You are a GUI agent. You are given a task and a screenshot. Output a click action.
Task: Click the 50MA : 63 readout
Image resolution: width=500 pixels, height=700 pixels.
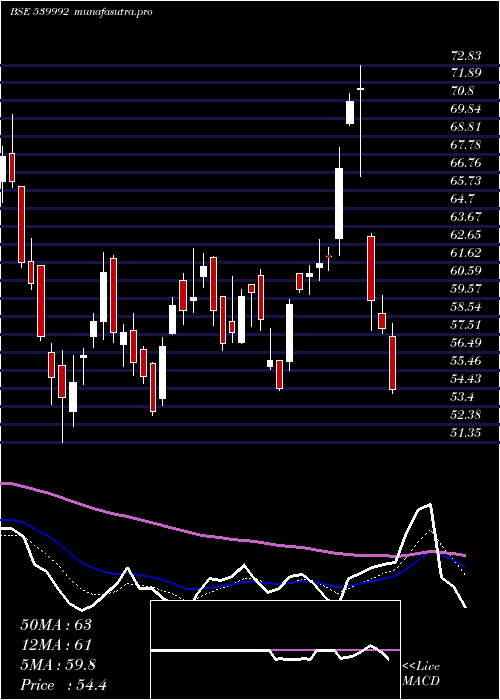[x=56, y=624]
